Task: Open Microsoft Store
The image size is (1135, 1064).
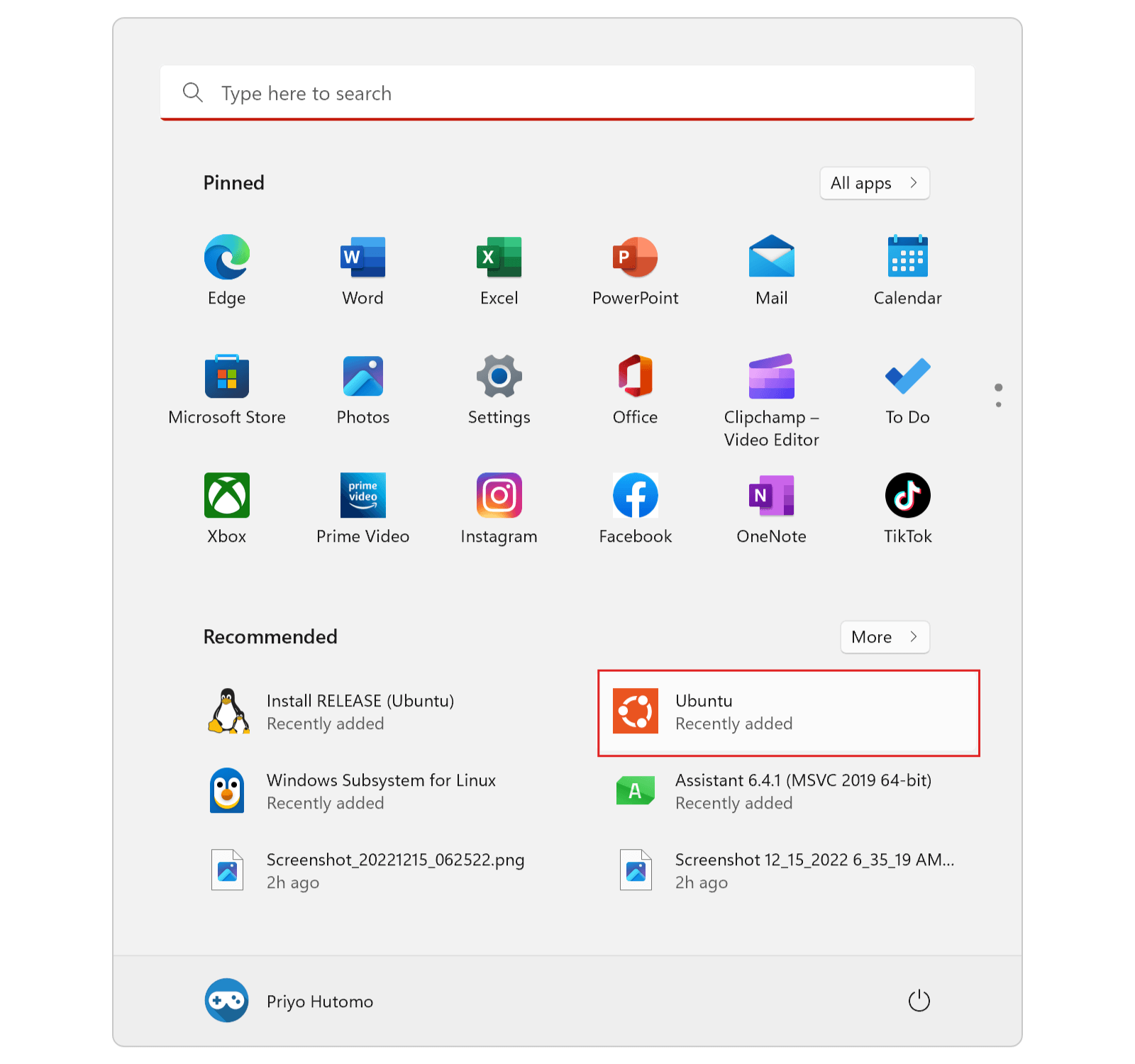Action: click(227, 389)
